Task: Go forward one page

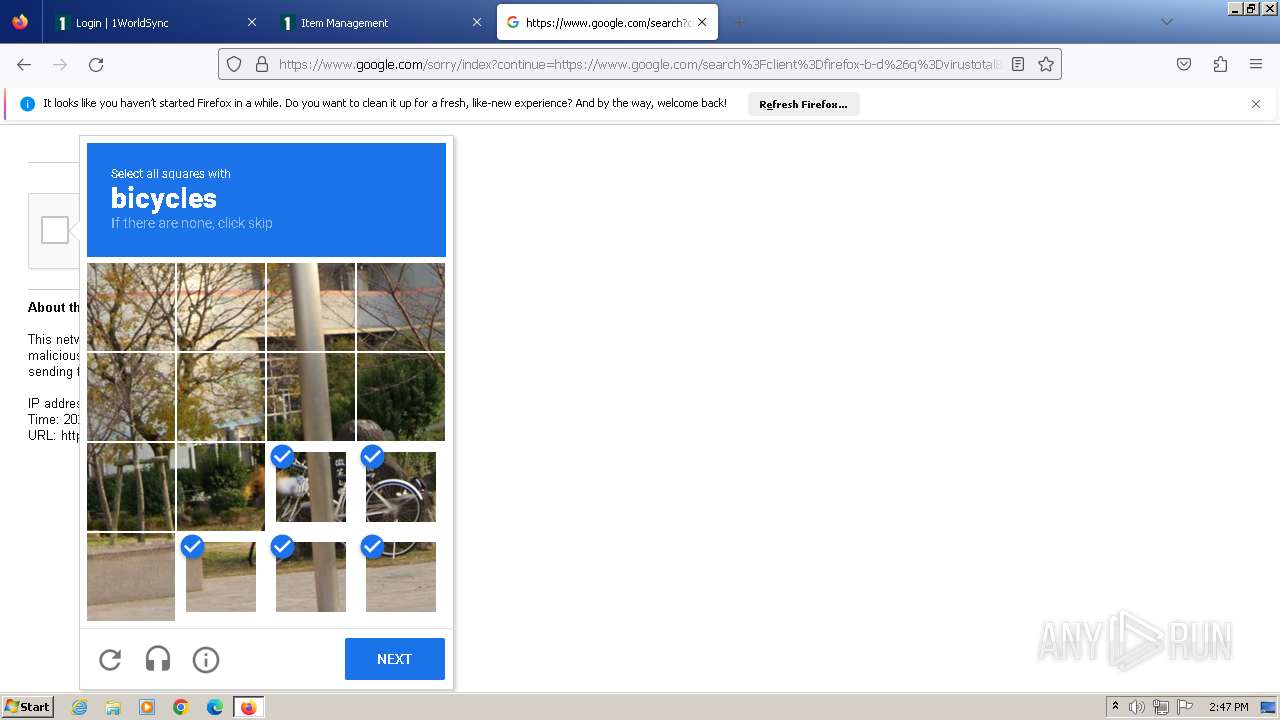Action: pyautogui.click(x=60, y=64)
